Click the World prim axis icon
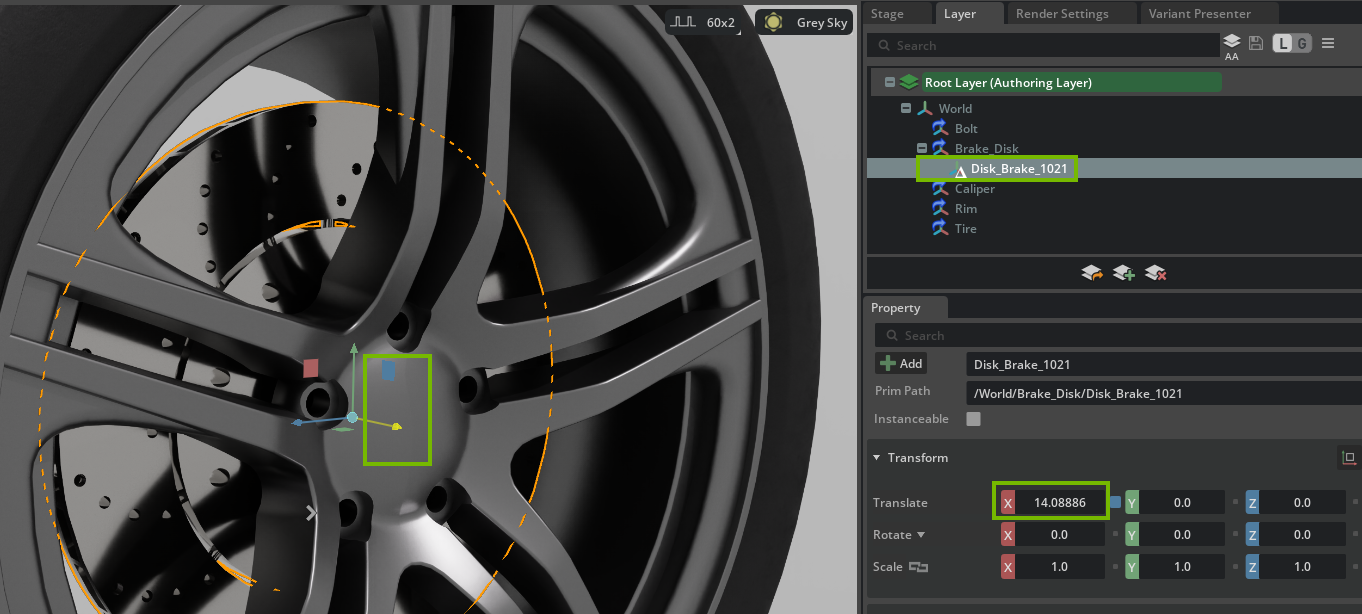Screen dimensions: 1362x614 click(x=925, y=108)
